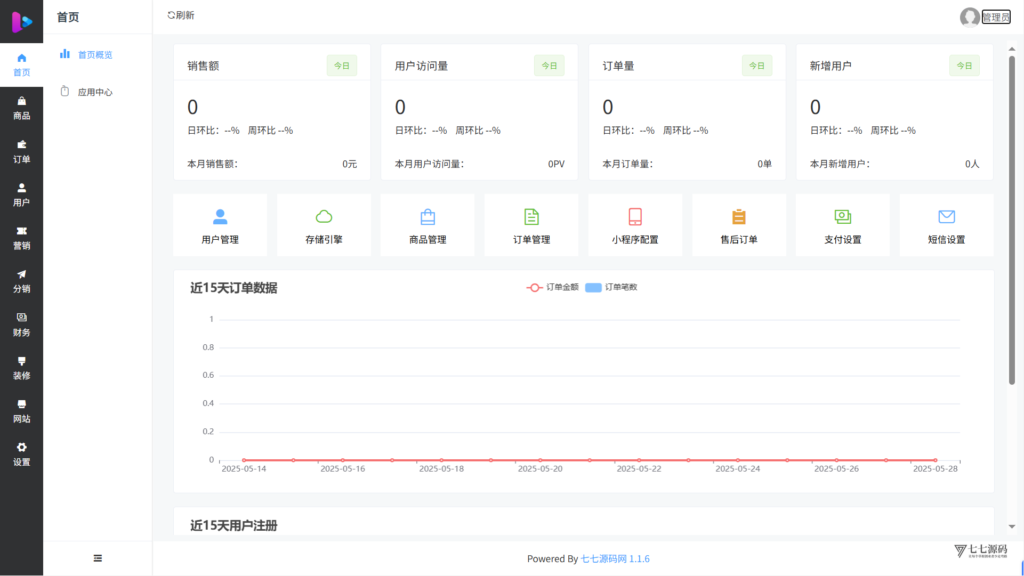Open 小程序配置 phone shortcut
Image resolution: width=1024 pixels, height=576 pixels.
pyautogui.click(x=635, y=225)
